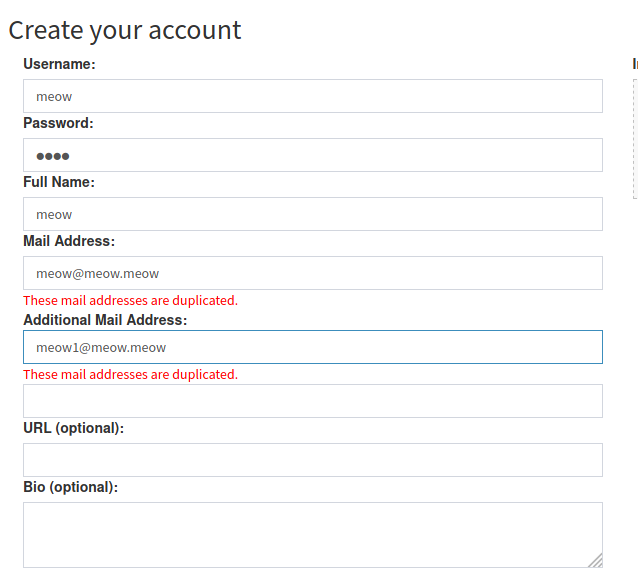Click the "Create your account" heading
This screenshot has width=638, height=578.
pyautogui.click(x=125, y=30)
